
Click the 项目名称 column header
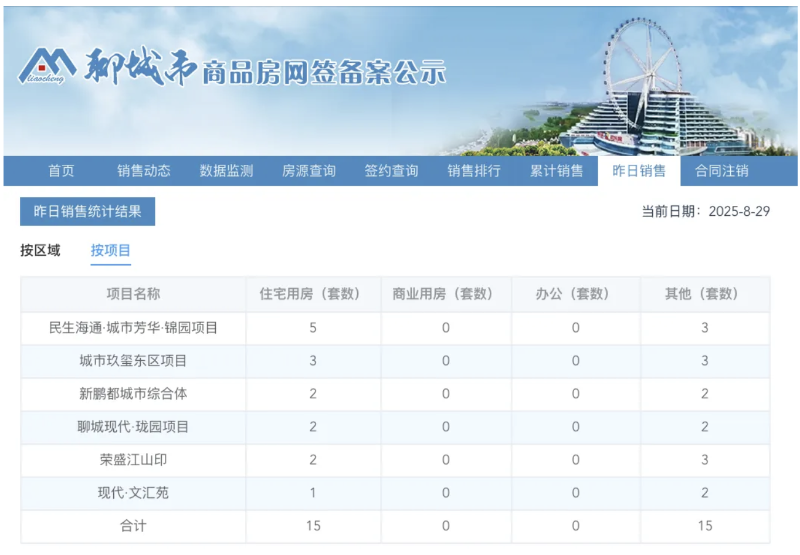(133, 294)
